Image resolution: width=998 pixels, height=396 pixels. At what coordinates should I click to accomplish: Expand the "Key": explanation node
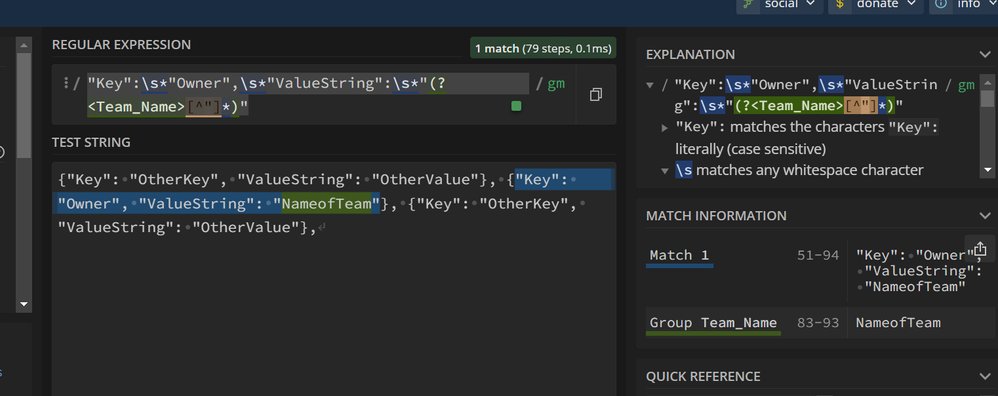click(664, 127)
